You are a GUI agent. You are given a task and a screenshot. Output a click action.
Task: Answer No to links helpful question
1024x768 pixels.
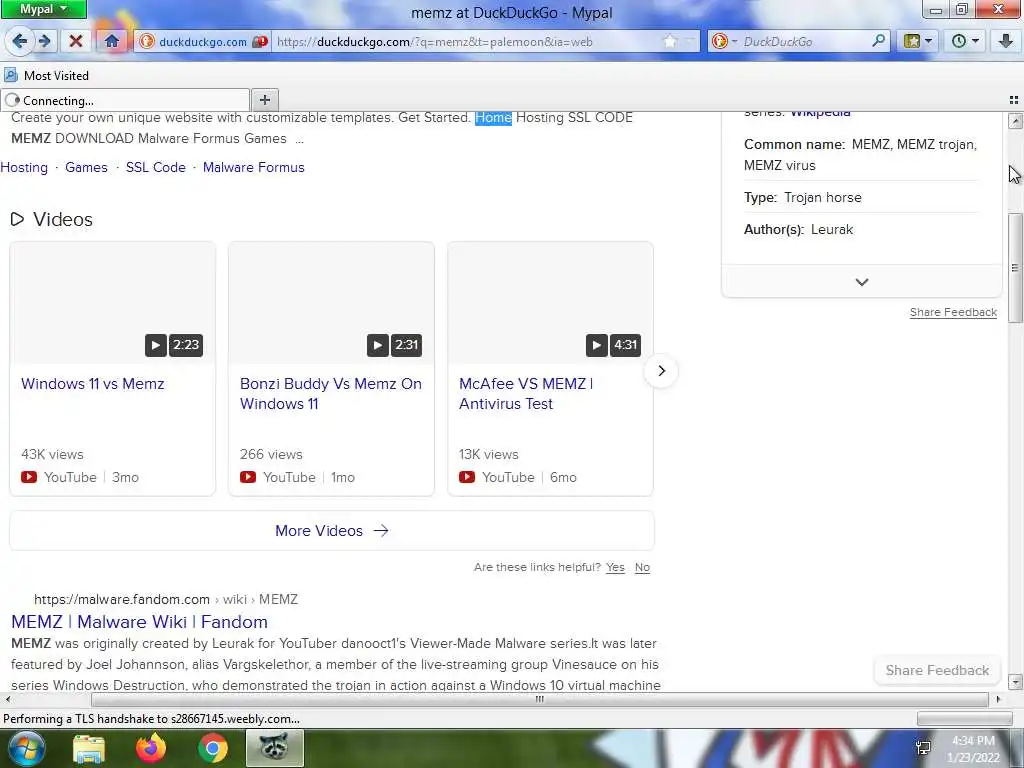pyautogui.click(x=642, y=567)
